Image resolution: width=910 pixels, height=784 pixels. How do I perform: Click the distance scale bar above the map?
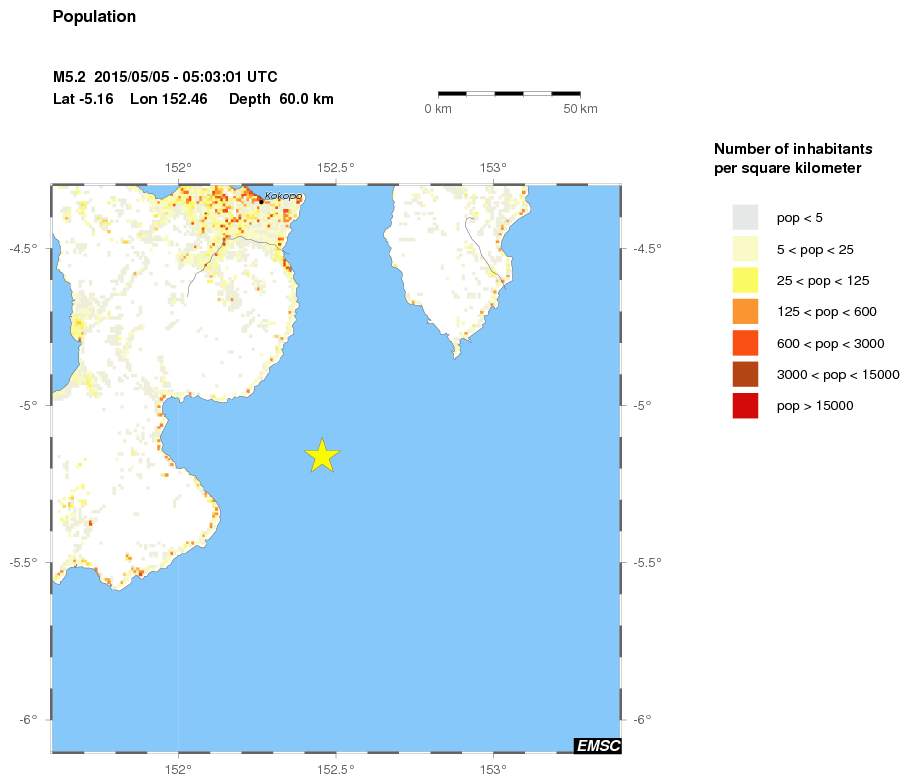coord(509,93)
